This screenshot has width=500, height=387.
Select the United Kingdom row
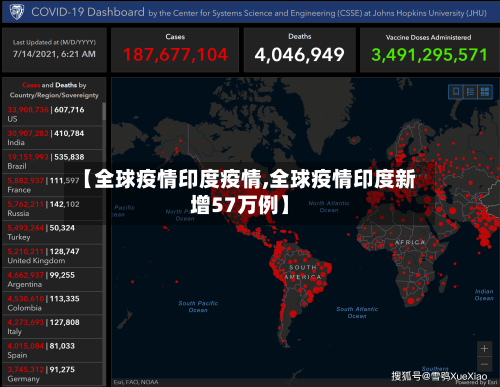(52, 256)
